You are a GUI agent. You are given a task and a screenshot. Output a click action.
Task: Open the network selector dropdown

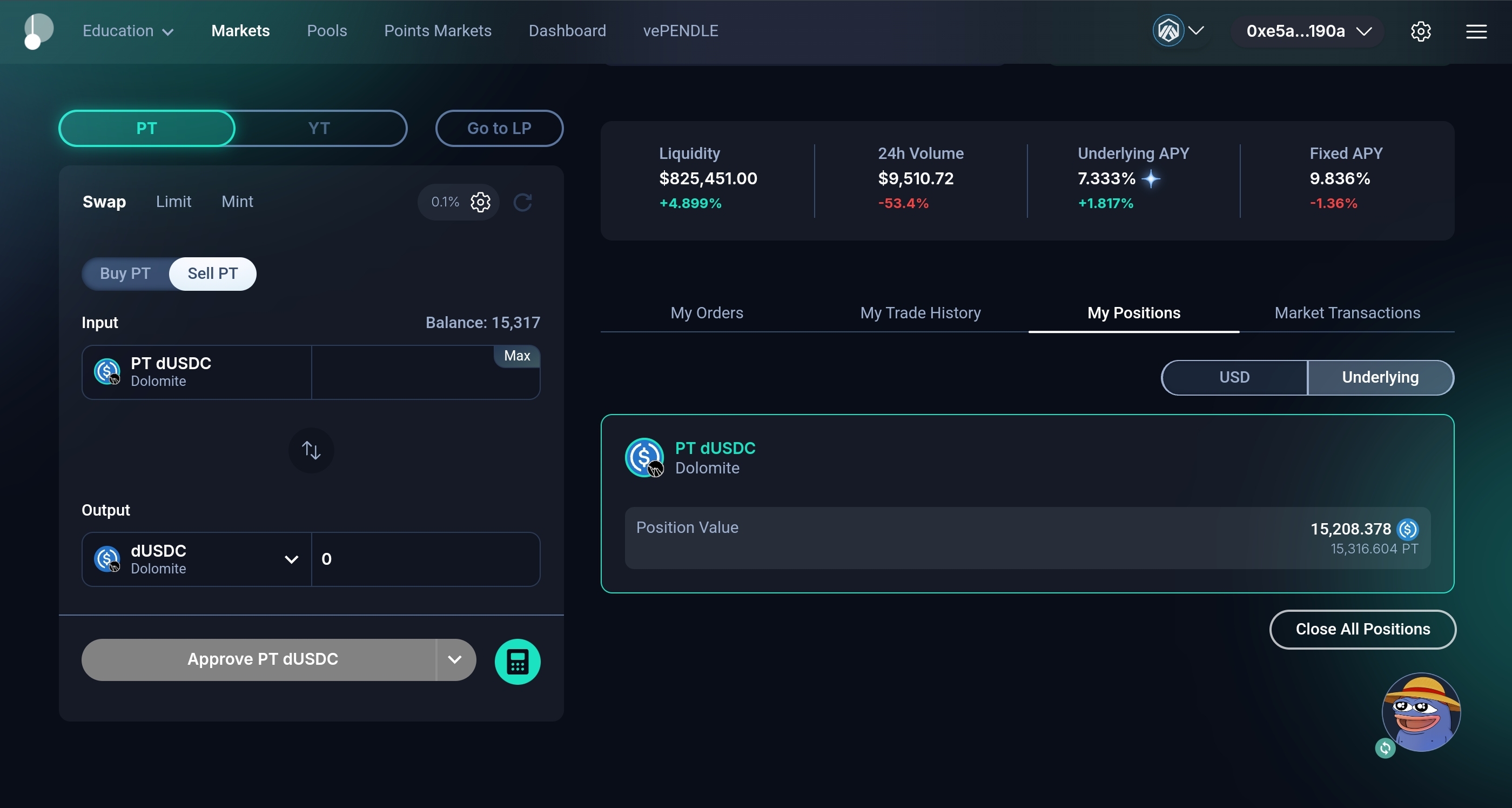pyautogui.click(x=1179, y=30)
